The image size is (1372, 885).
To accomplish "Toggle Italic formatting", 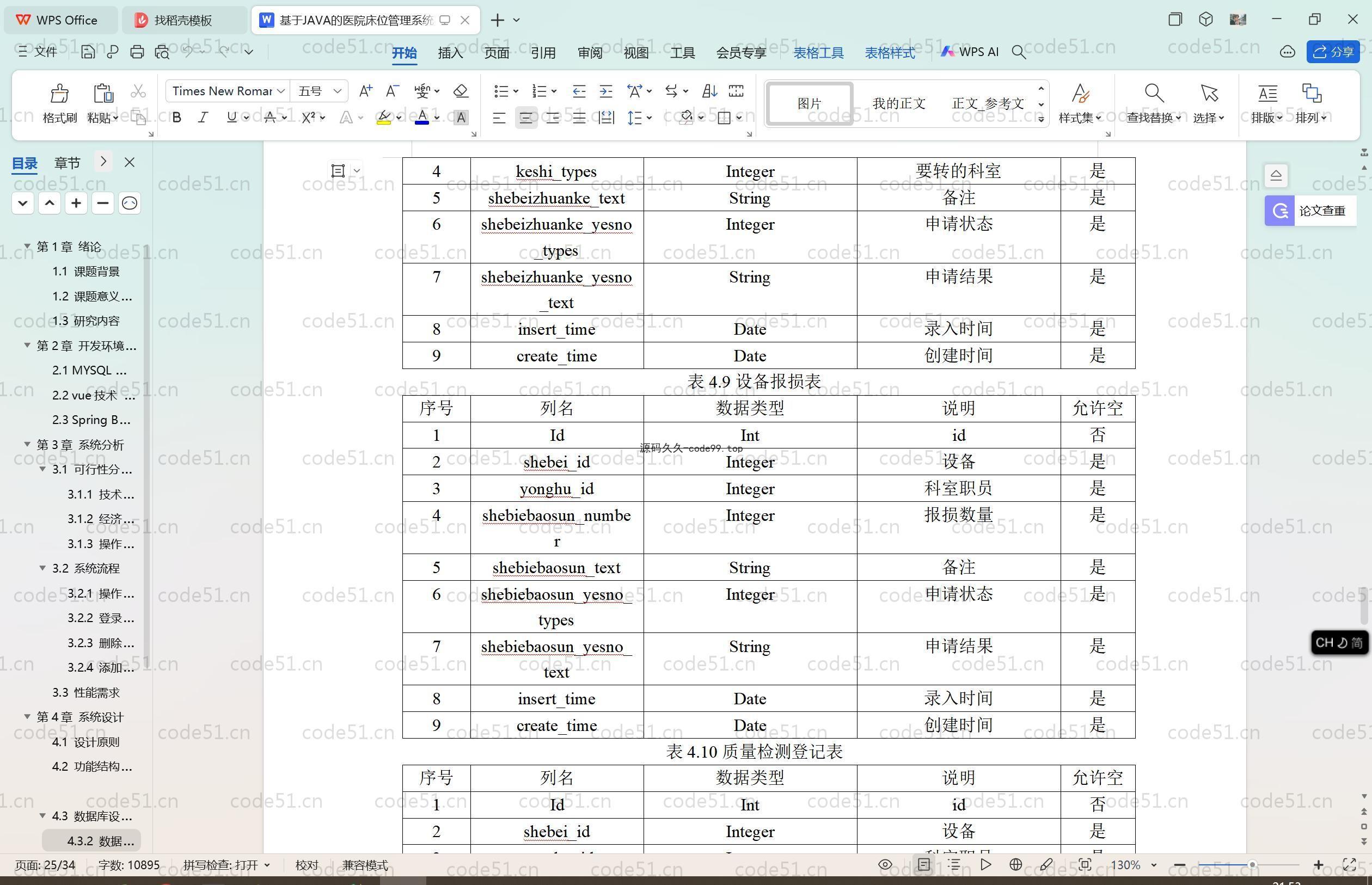I will (203, 117).
